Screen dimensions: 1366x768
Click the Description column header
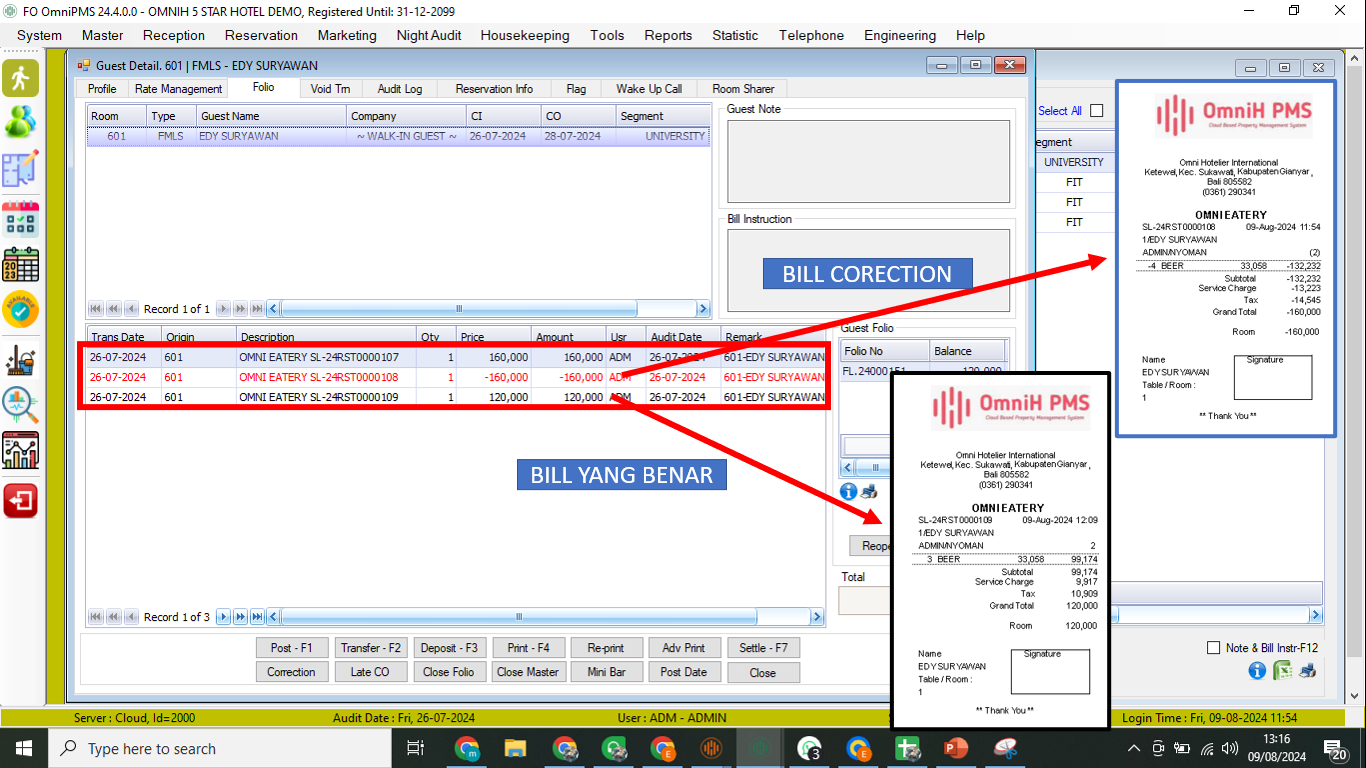pyautogui.click(x=326, y=337)
